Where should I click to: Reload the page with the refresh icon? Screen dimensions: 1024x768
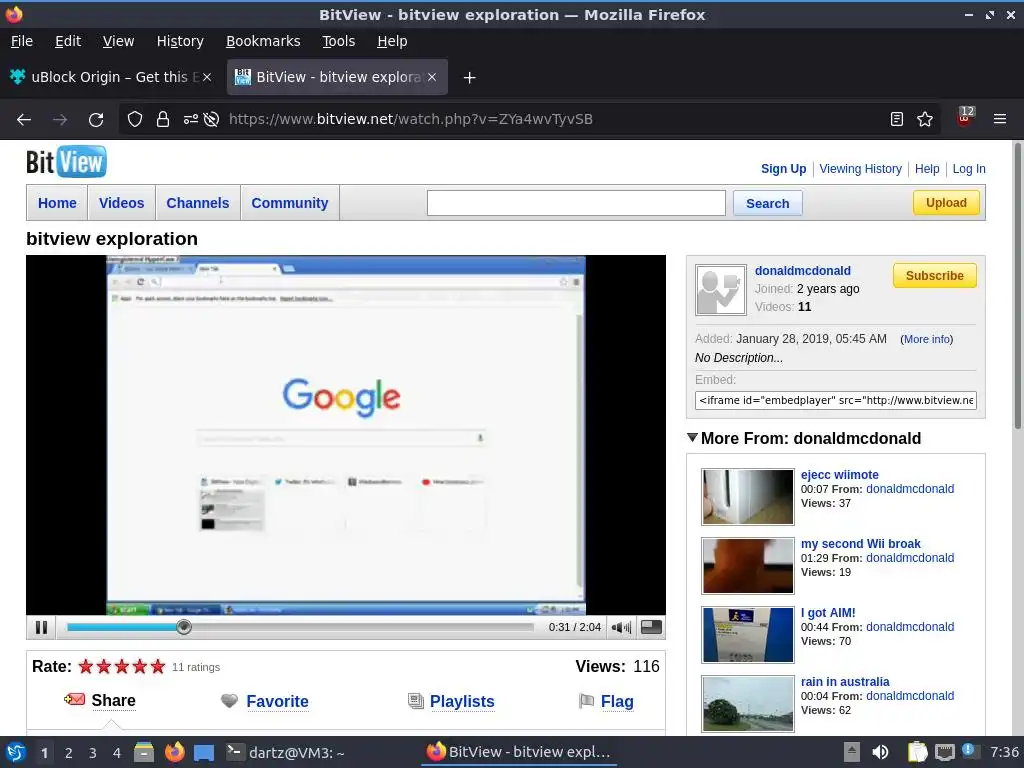click(96, 120)
